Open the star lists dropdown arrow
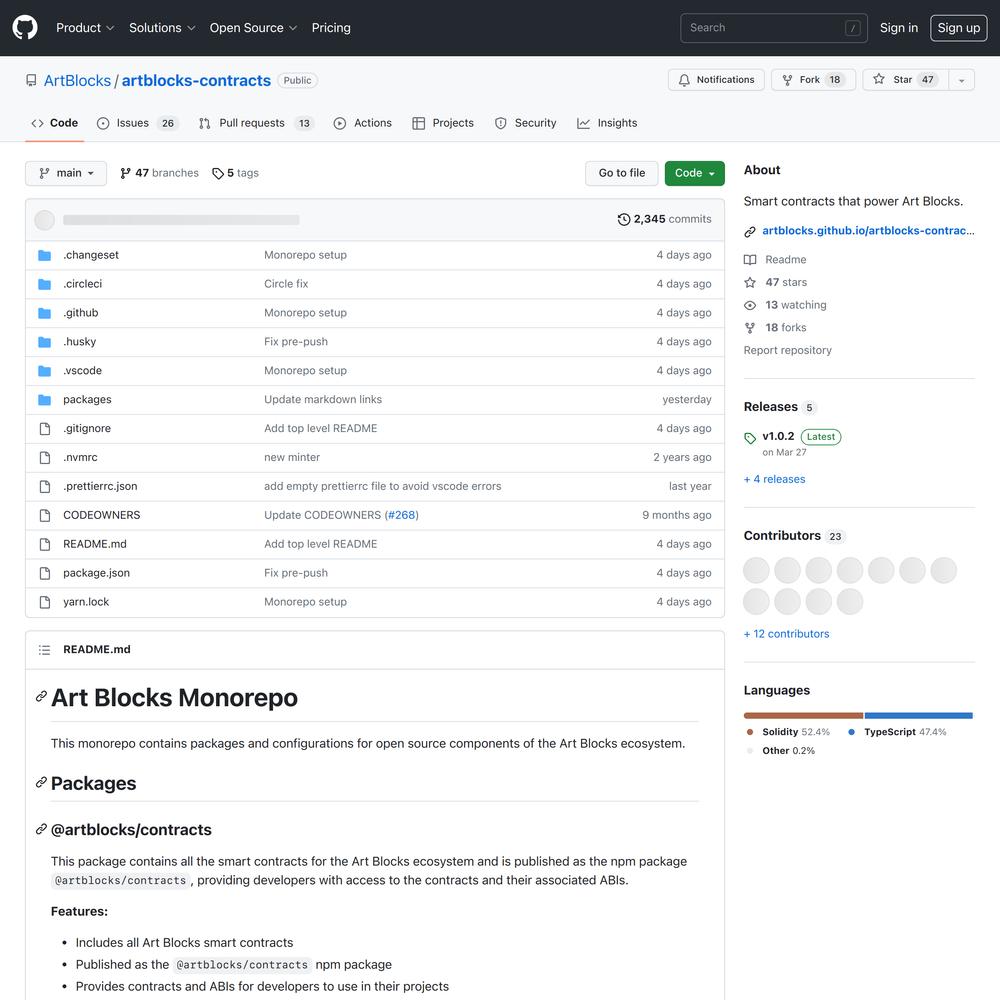1000x1000 pixels. click(961, 80)
